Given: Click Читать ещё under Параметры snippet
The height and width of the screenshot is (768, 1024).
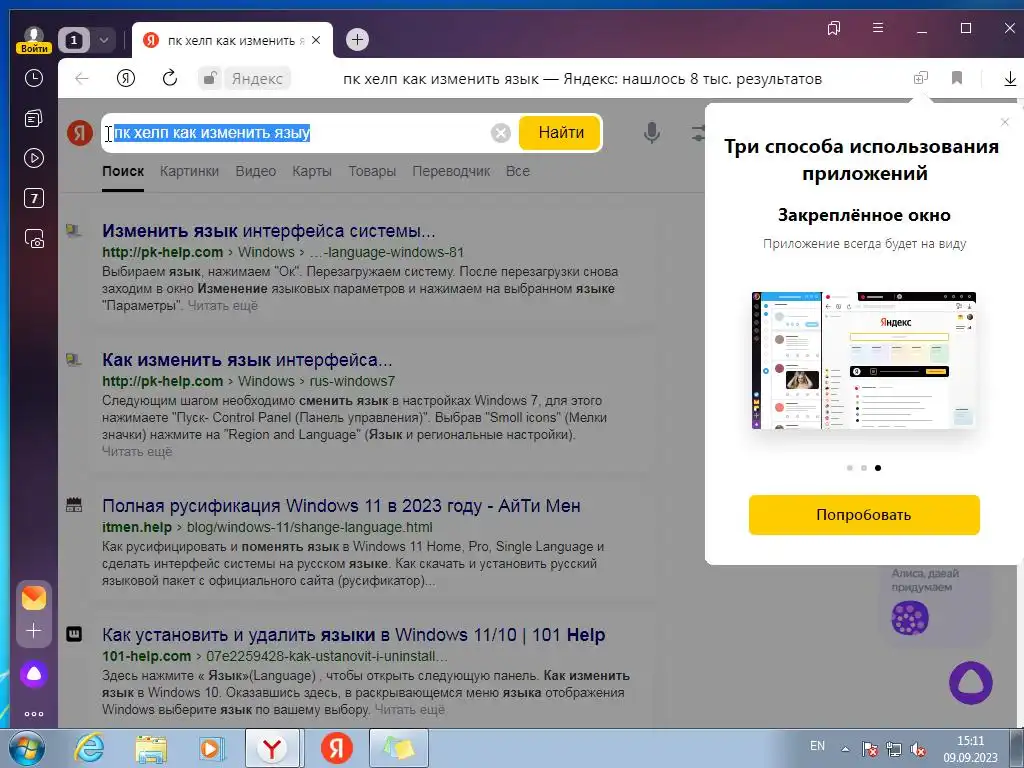Looking at the screenshot, I should [x=222, y=306].
